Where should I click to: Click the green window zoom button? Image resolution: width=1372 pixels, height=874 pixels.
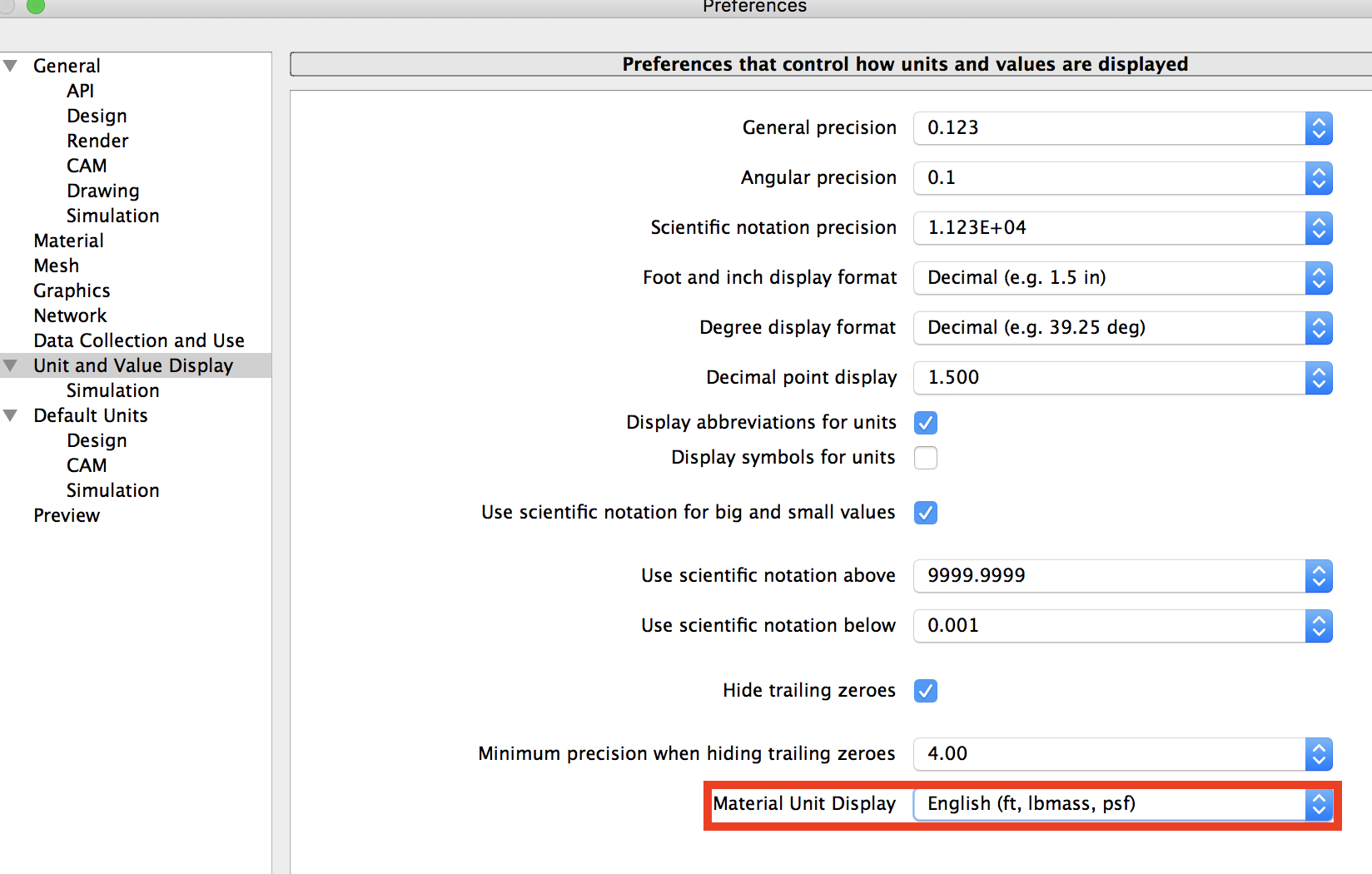(36, 6)
